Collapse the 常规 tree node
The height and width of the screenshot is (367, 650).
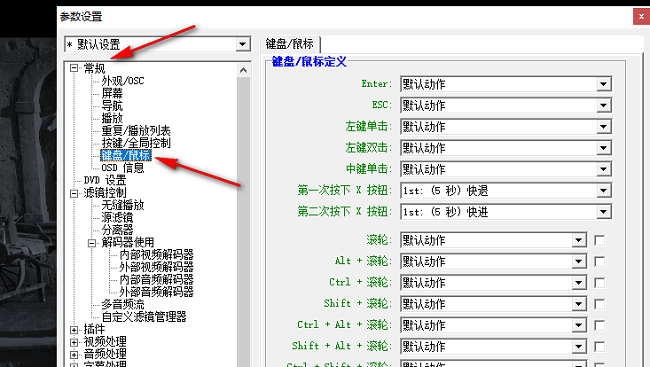pos(74,68)
